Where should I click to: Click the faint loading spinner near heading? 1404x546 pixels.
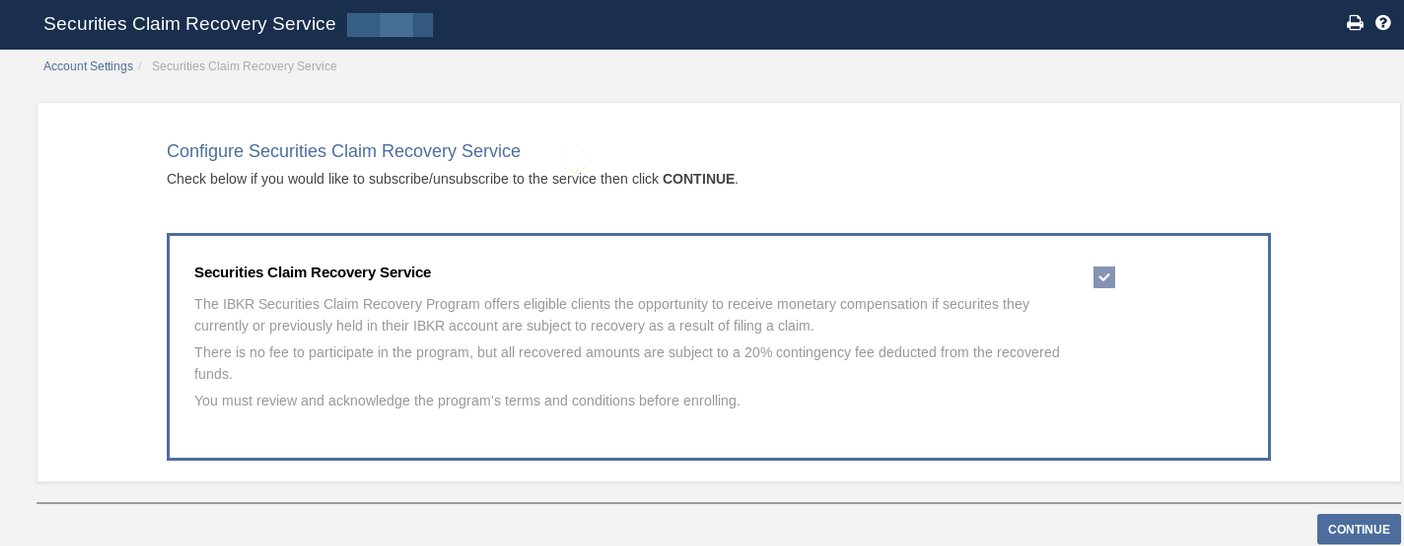(x=573, y=161)
